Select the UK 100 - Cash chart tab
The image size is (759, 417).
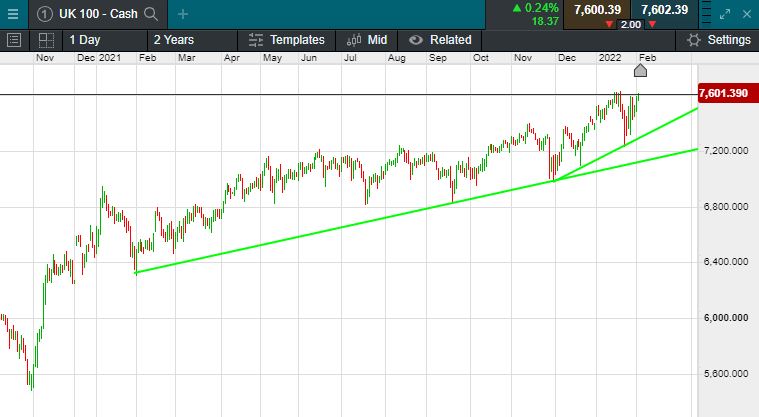(x=98, y=14)
